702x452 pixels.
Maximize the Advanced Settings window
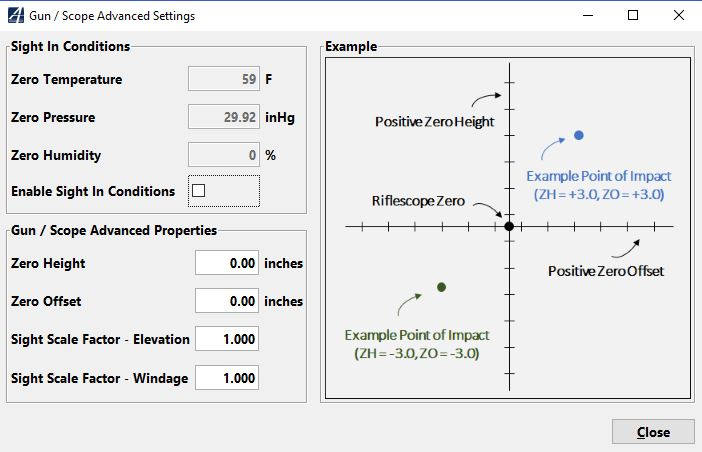(633, 16)
